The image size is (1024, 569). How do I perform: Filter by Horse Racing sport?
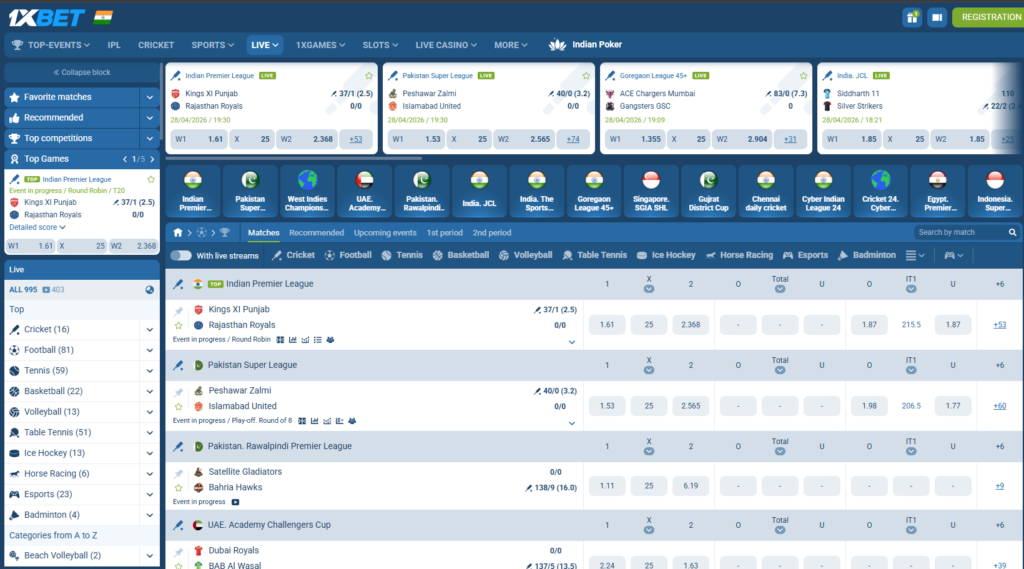point(739,255)
